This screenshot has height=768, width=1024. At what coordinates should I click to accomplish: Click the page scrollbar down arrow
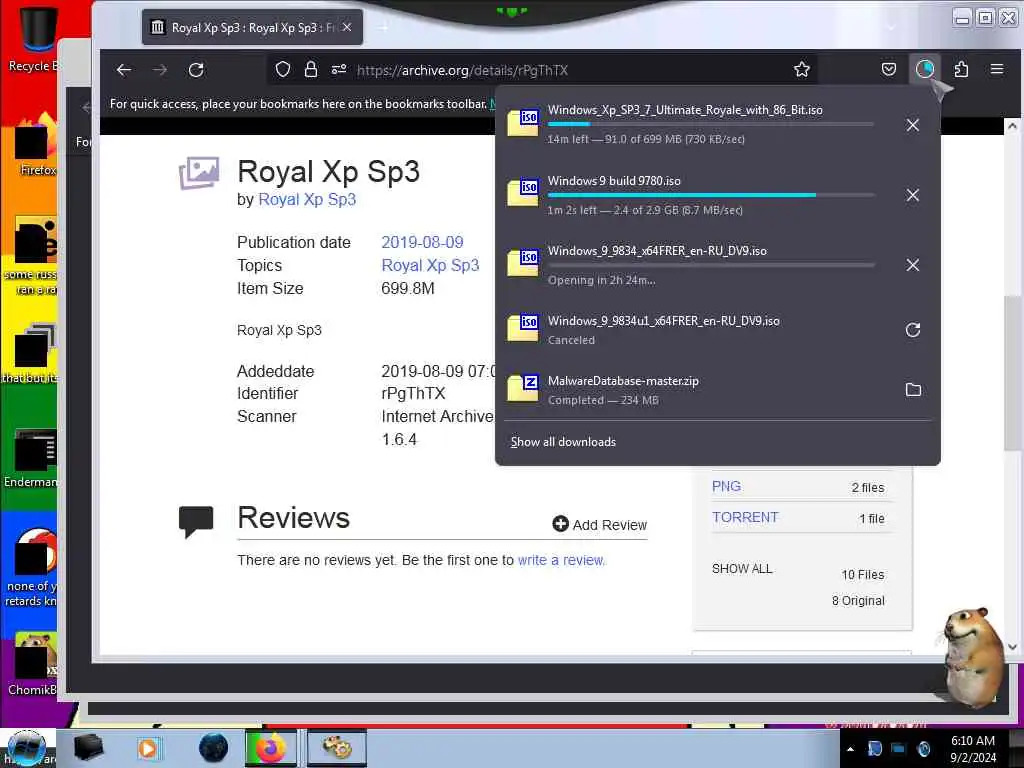tap(1012, 647)
